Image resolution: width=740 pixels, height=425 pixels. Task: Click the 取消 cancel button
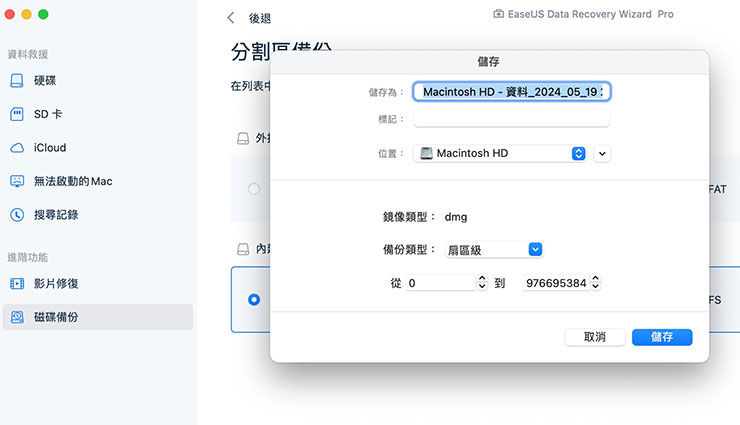pos(595,337)
